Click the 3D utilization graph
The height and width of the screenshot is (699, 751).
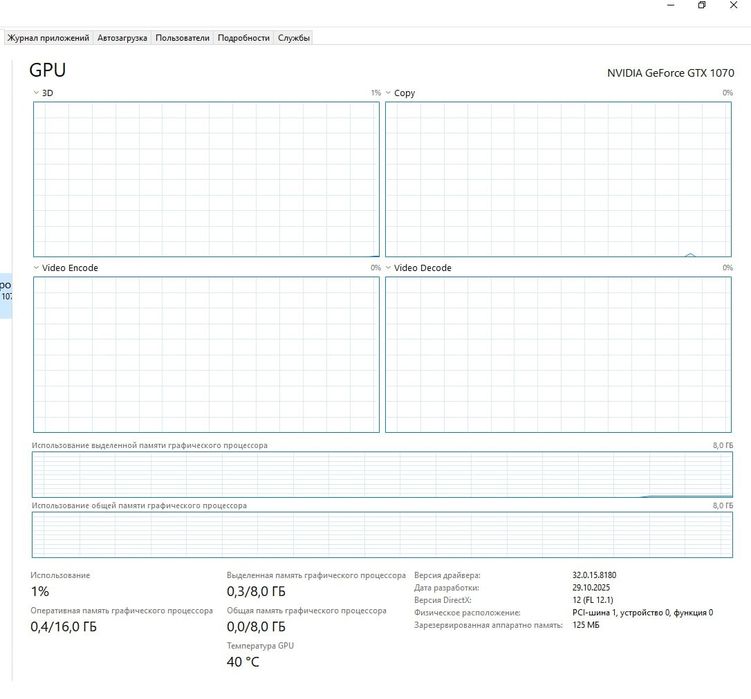[x=206, y=179]
